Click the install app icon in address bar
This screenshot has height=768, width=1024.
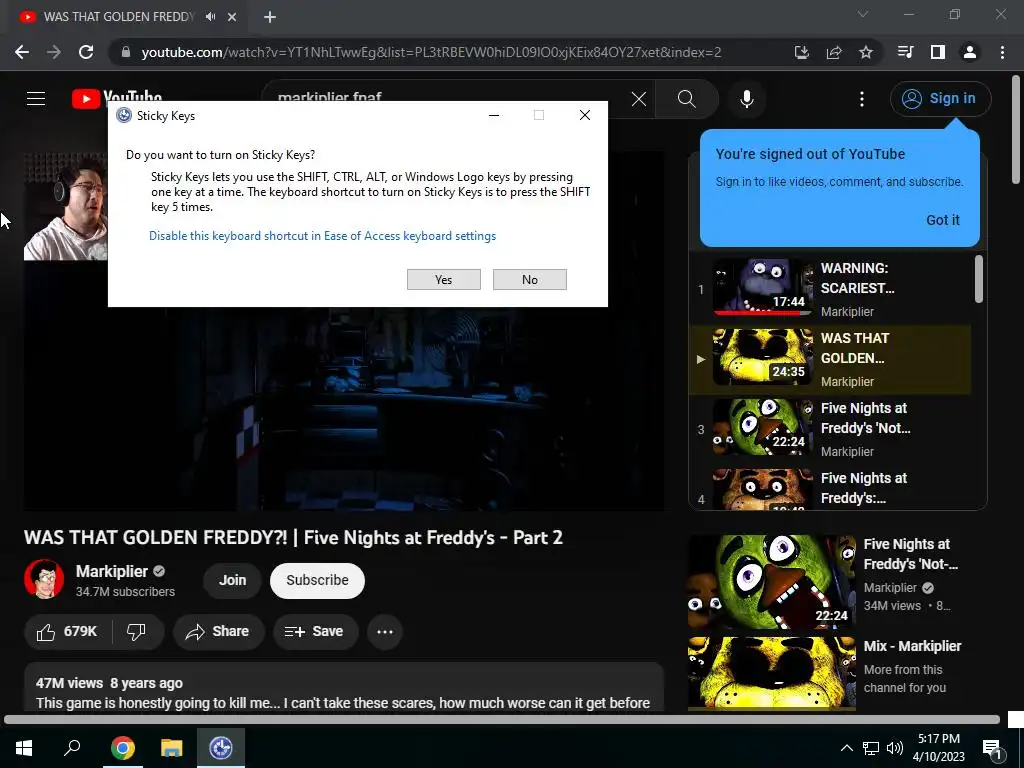tap(801, 52)
